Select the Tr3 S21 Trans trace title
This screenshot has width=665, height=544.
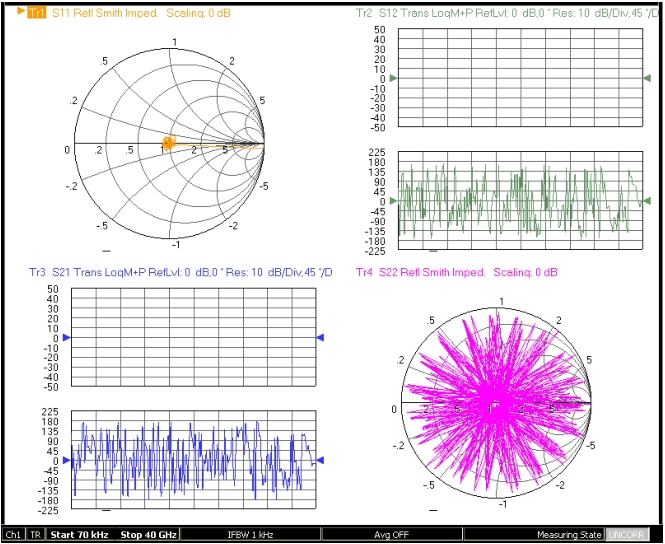pyautogui.click(x=180, y=272)
